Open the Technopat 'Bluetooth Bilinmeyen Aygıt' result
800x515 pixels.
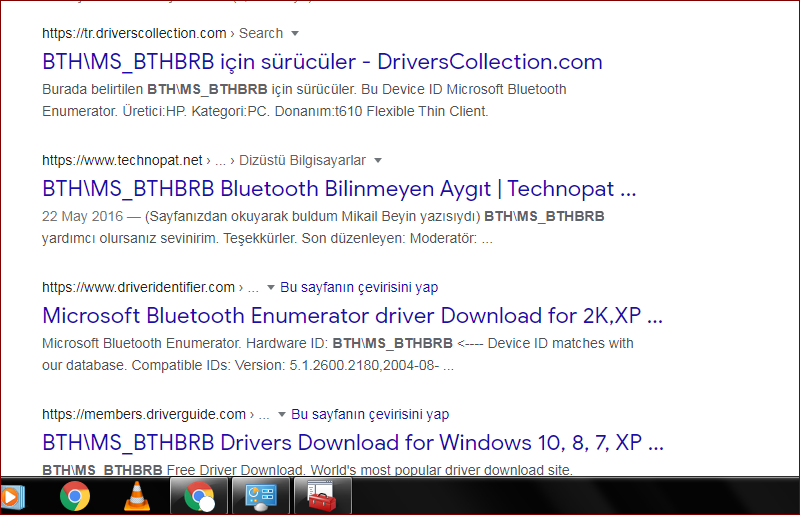pyautogui.click(x=339, y=189)
